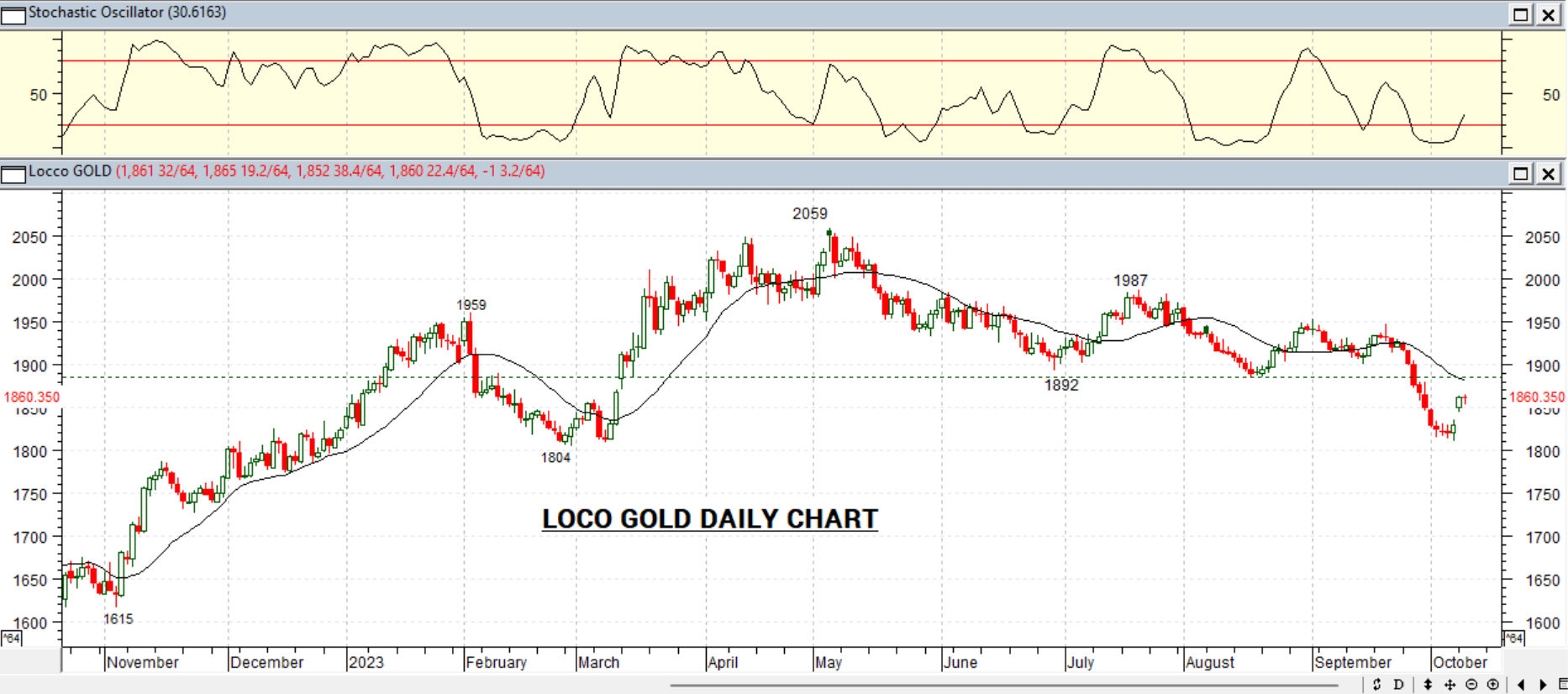Click the '2000' label on right price axis
1568x694 pixels.
tap(1543, 281)
